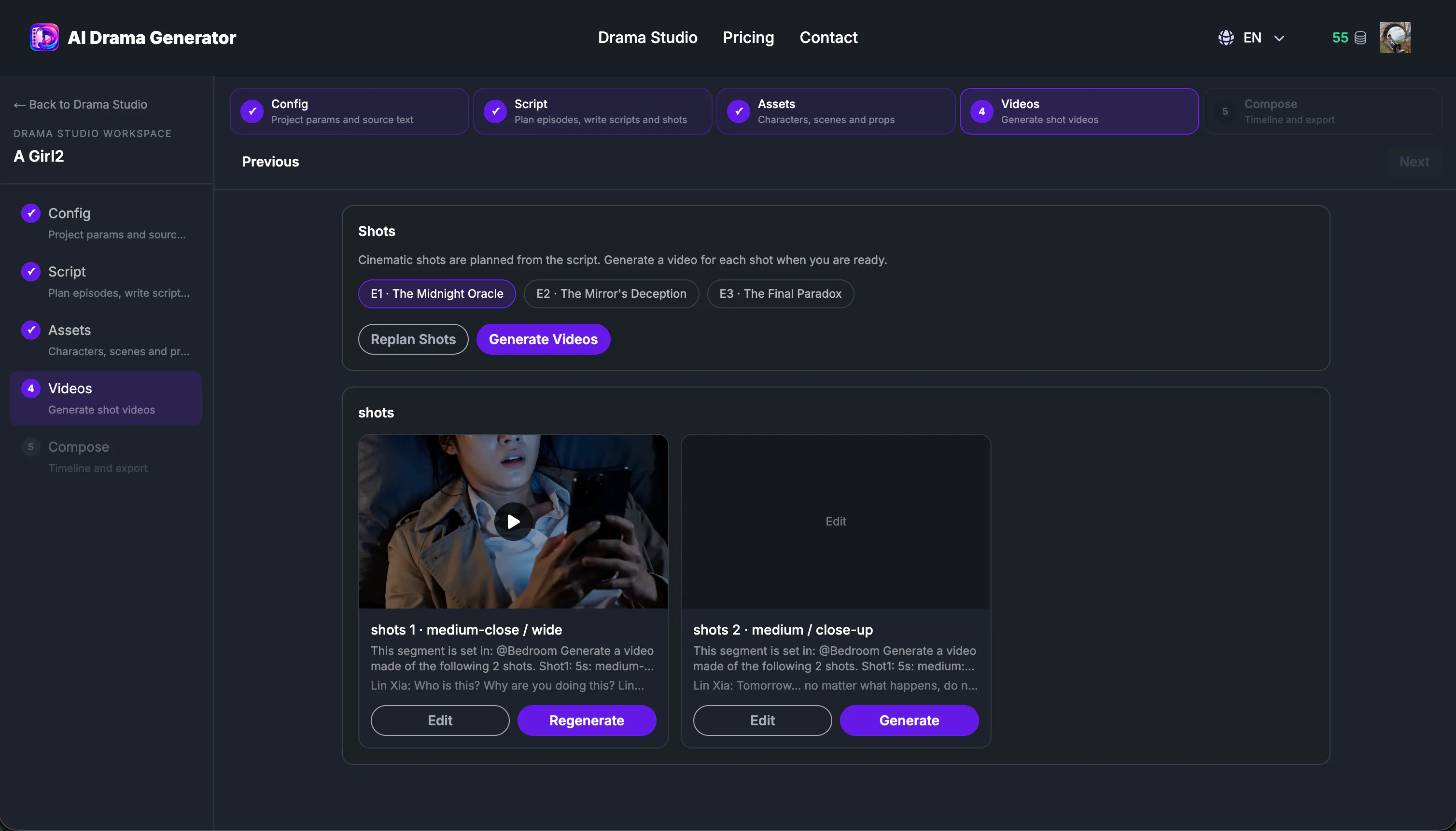Click the Replan Shots button

tap(413, 339)
